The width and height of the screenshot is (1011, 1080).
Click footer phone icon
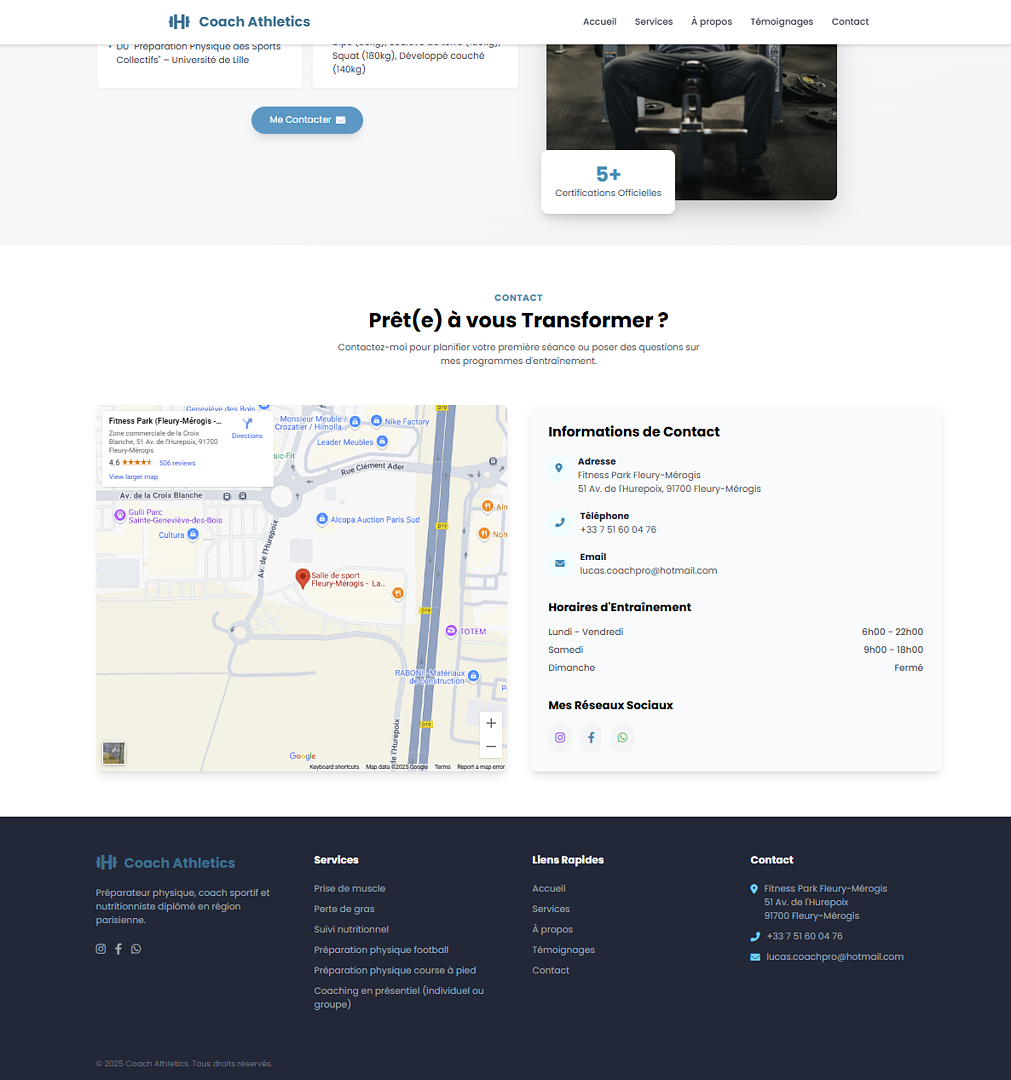pyautogui.click(x=755, y=937)
